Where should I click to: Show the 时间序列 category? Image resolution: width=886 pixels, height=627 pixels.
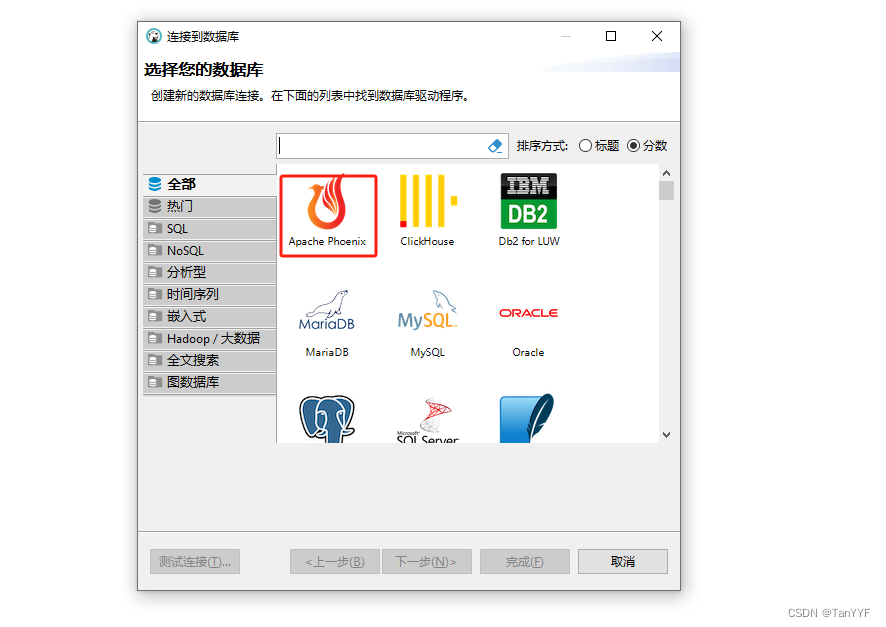coord(210,295)
